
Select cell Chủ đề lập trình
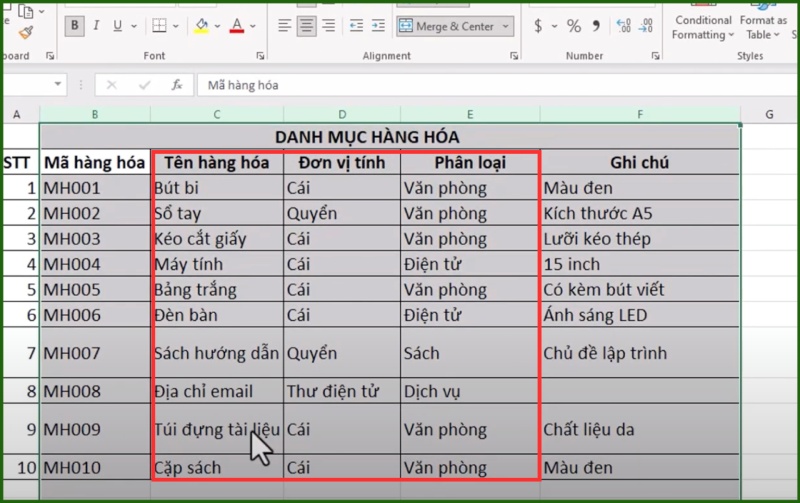640,353
